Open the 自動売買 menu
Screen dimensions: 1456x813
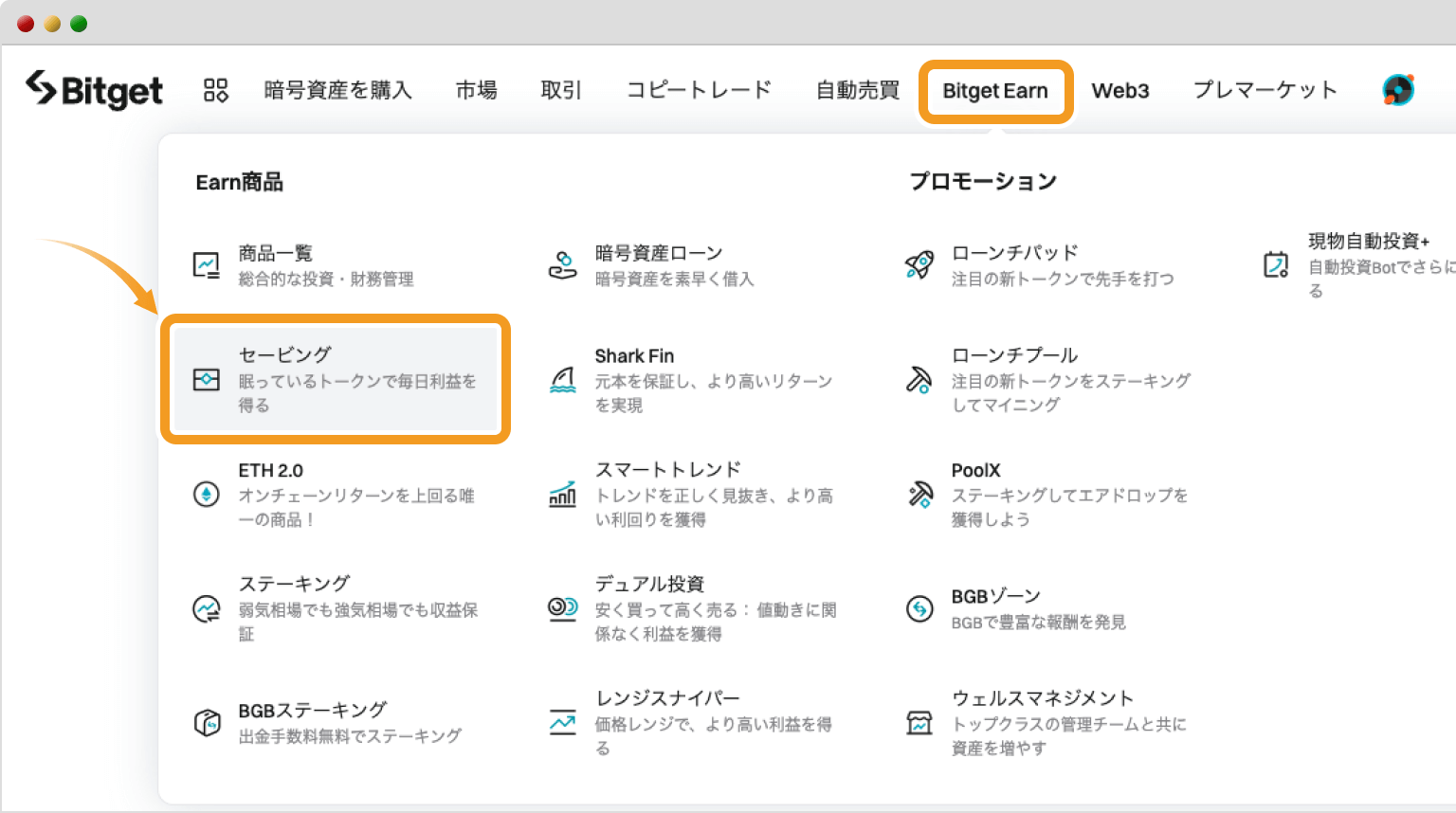pyautogui.click(x=858, y=90)
